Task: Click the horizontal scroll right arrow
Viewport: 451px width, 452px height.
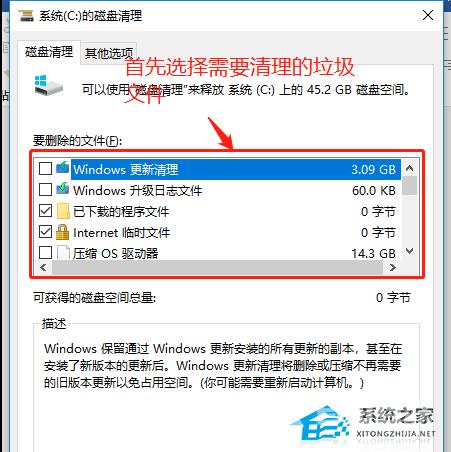Action: (393, 267)
